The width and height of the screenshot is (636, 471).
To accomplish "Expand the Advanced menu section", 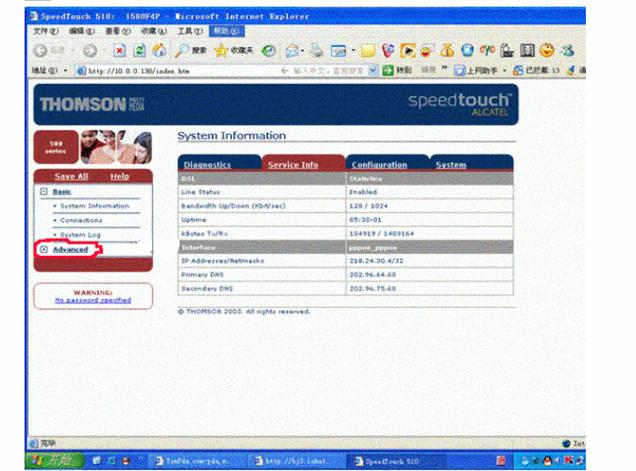I will 43,249.
